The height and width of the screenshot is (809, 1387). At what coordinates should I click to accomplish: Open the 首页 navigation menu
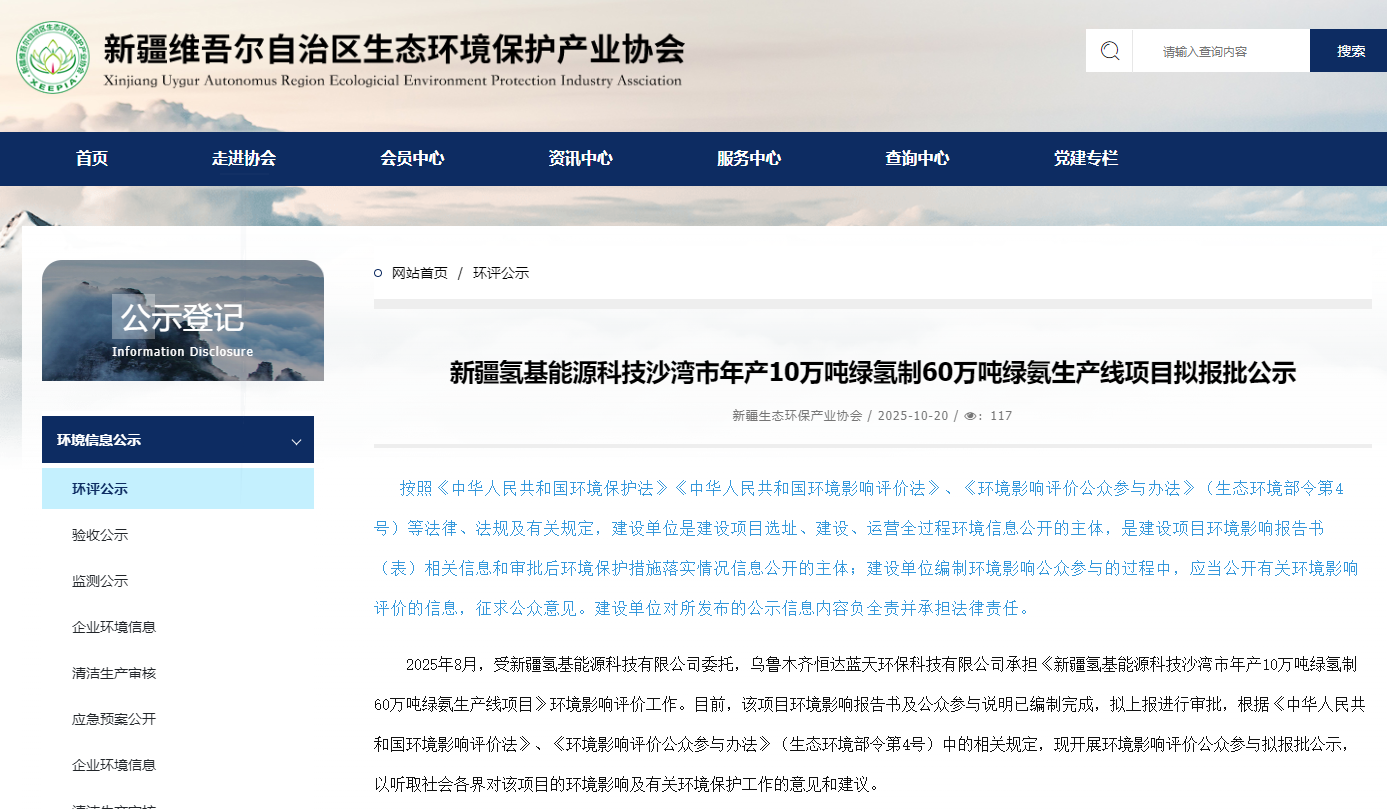[x=92, y=158]
